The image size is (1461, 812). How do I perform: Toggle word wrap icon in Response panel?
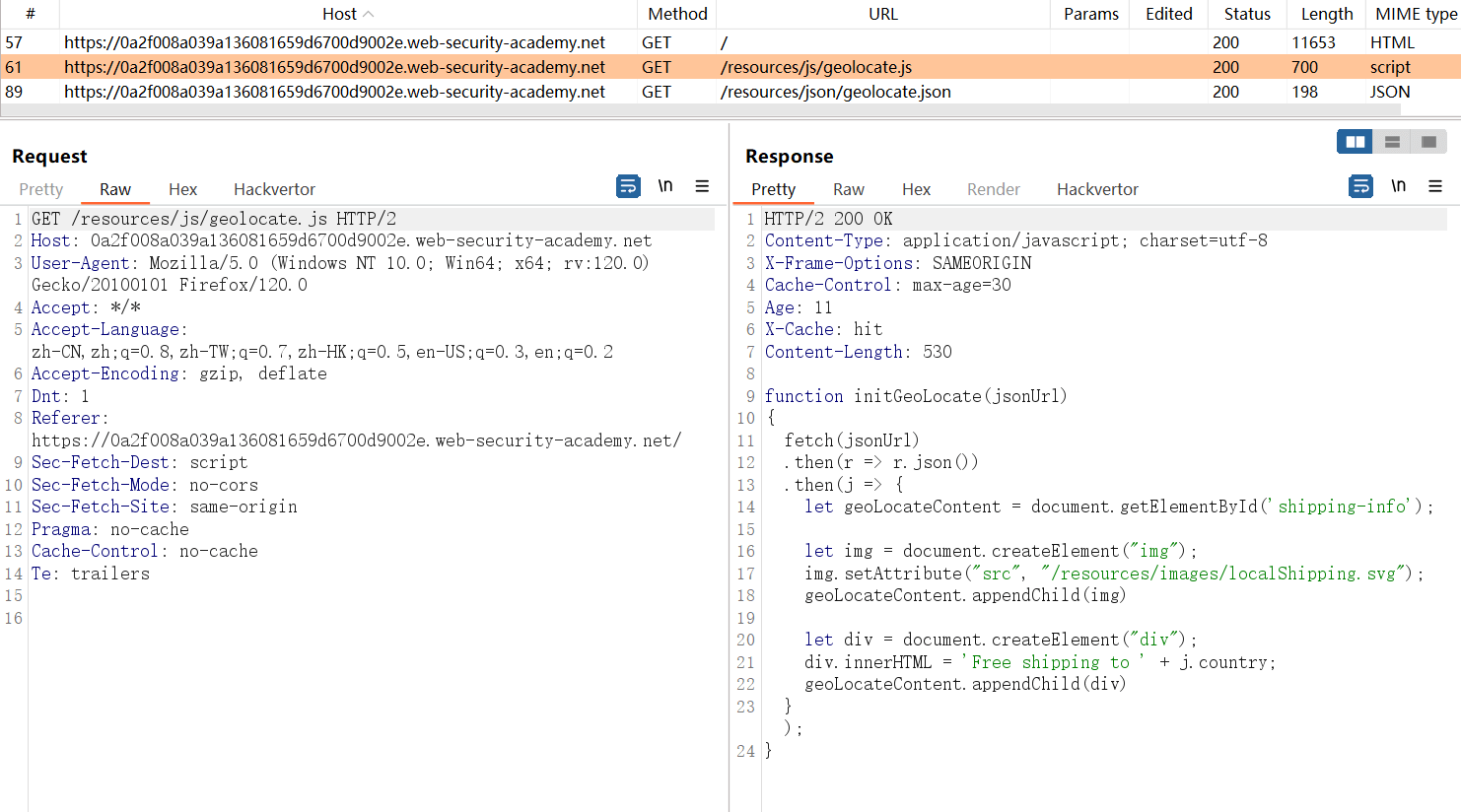(x=1360, y=186)
